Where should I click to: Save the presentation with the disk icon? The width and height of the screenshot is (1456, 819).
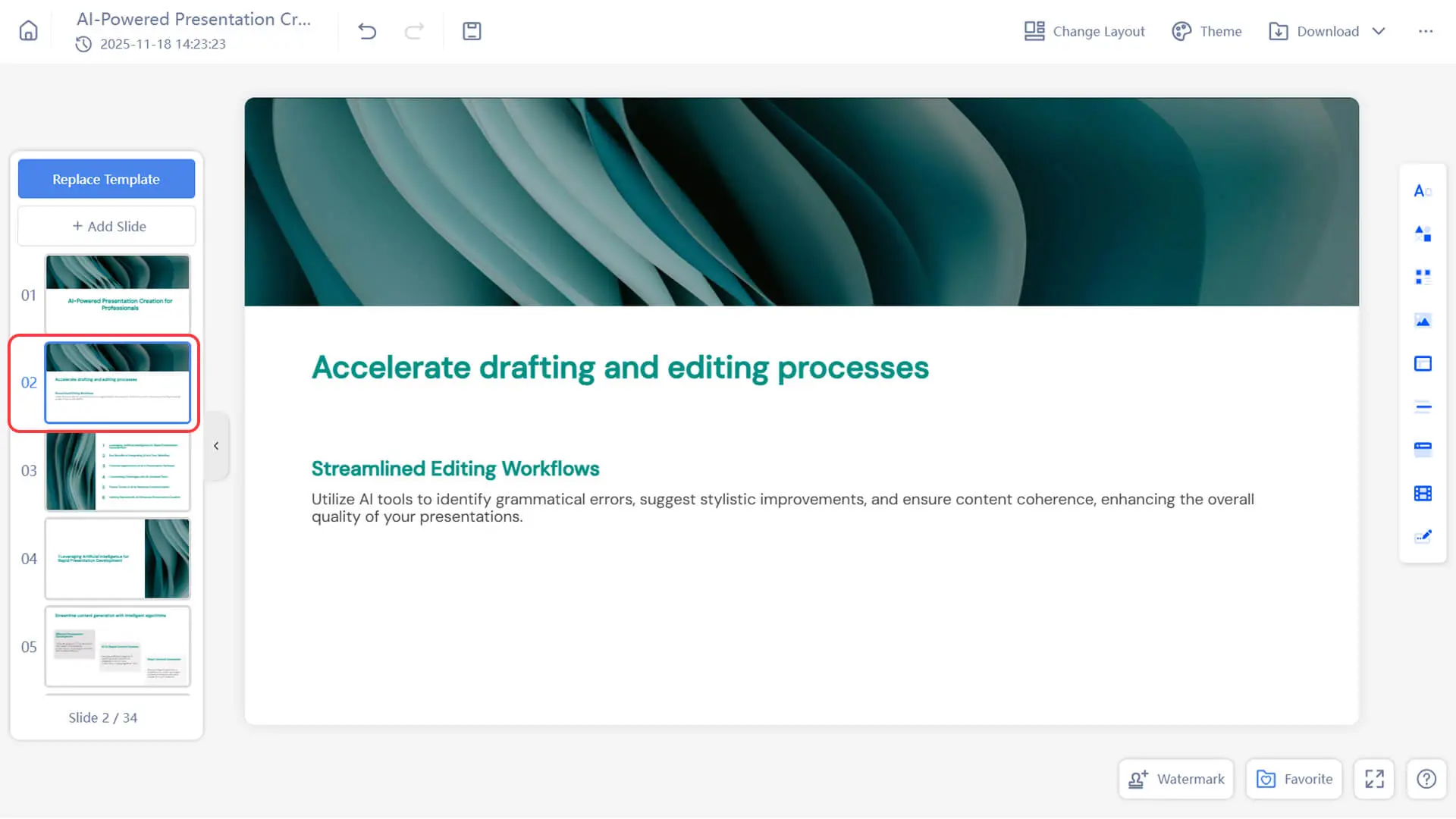tap(472, 31)
